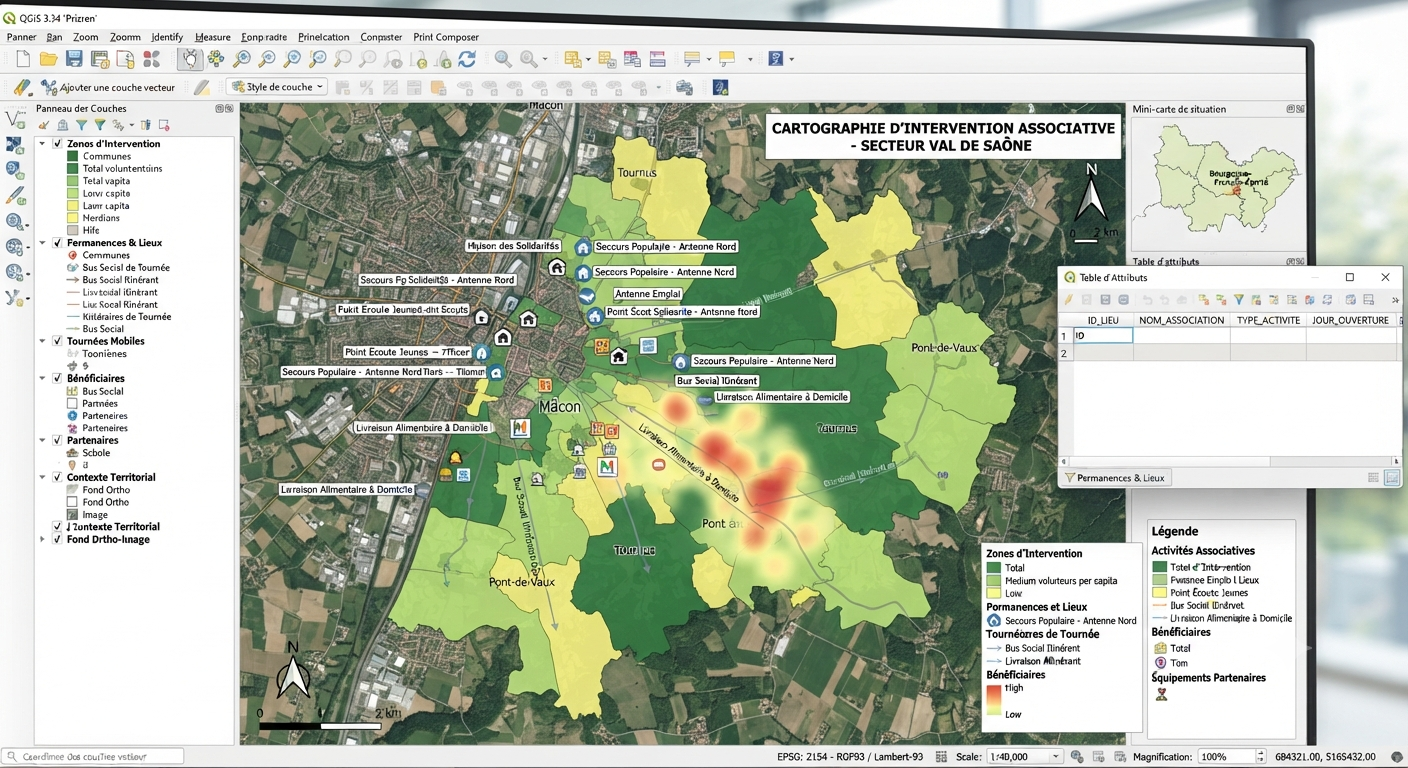Click the form view icon at attribute table bottom-right
1408x768 pixels.
click(1392, 478)
